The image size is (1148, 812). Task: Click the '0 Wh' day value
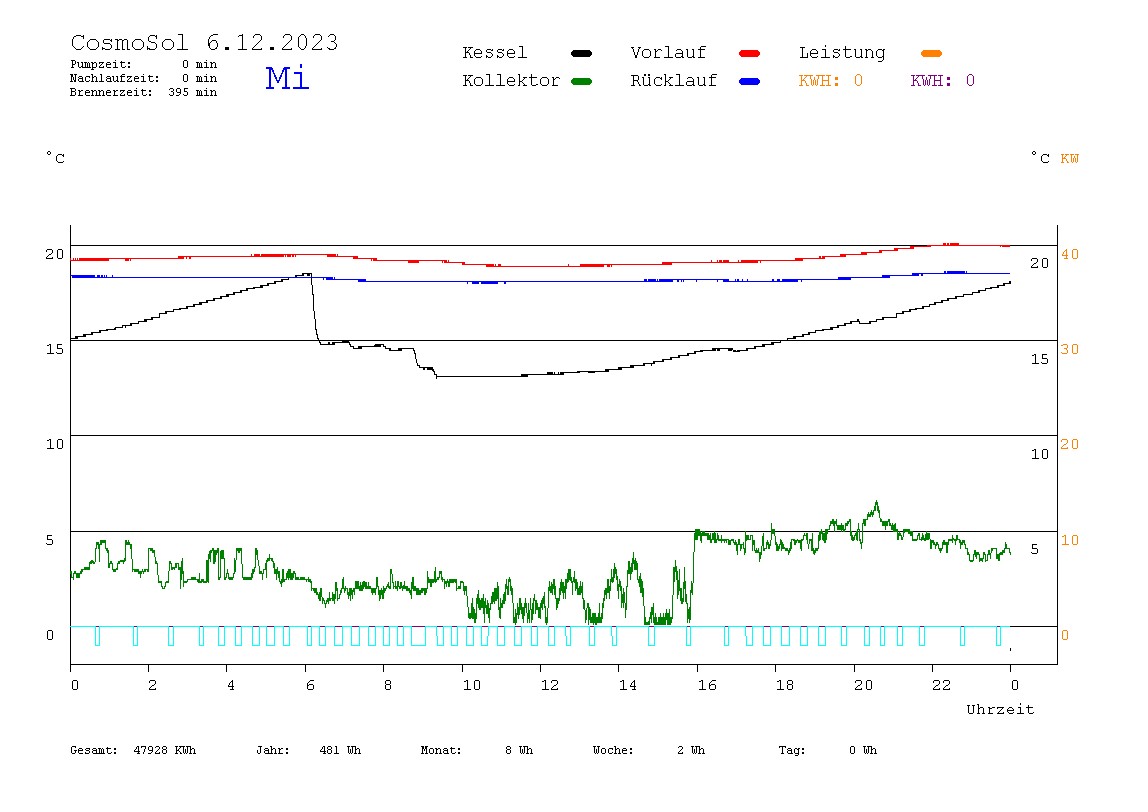tap(863, 750)
